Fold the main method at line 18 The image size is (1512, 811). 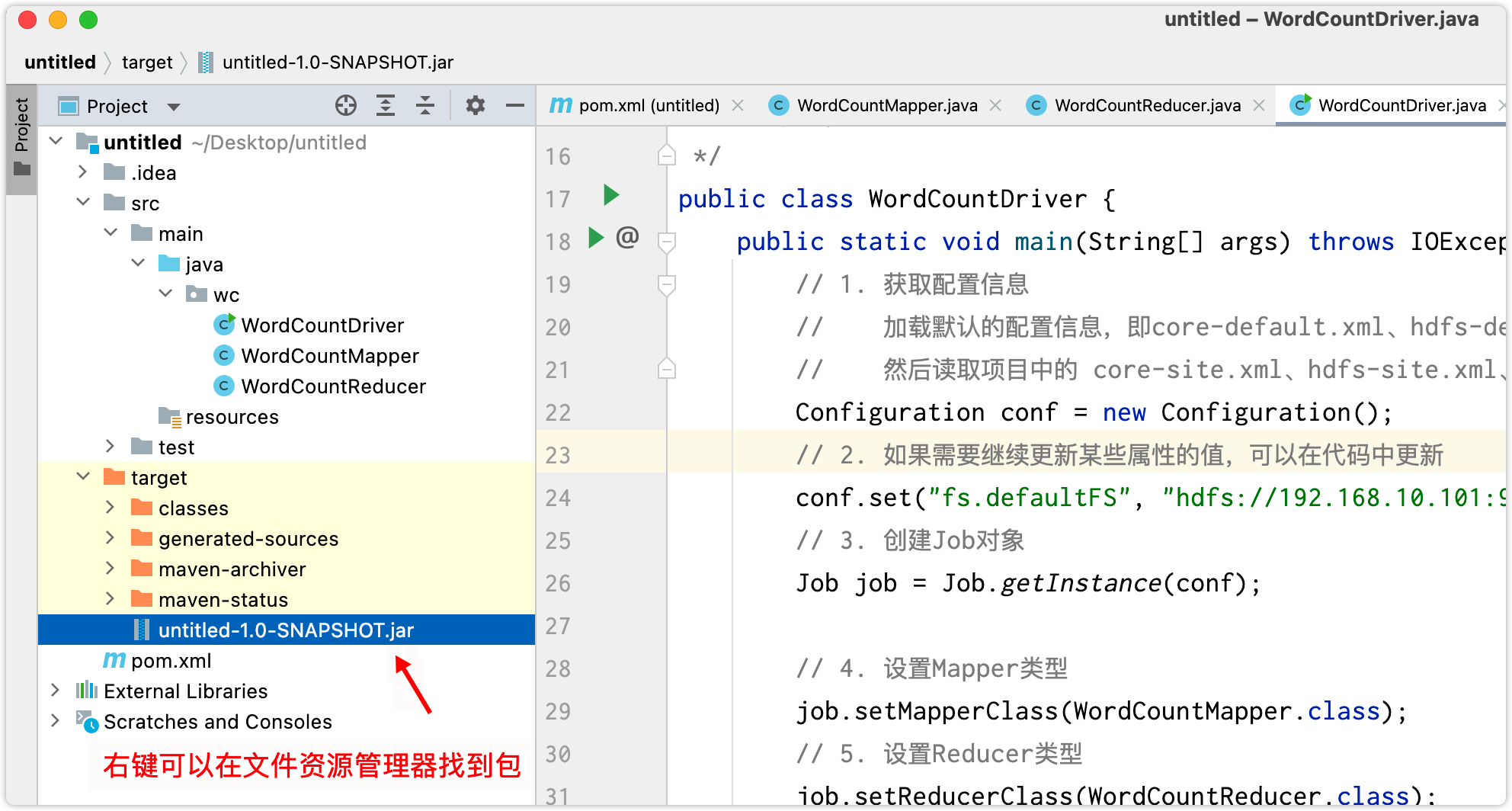point(667,242)
